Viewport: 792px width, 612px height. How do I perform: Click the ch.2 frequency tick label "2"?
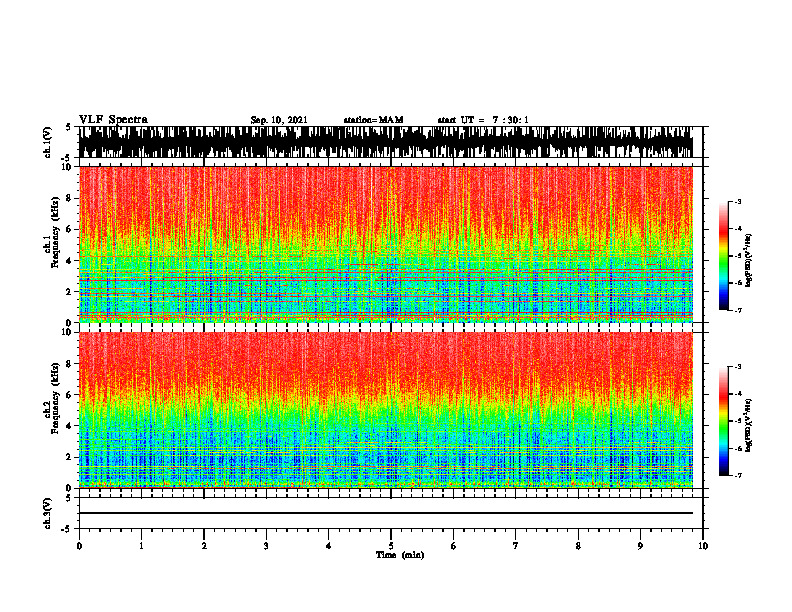70,457
